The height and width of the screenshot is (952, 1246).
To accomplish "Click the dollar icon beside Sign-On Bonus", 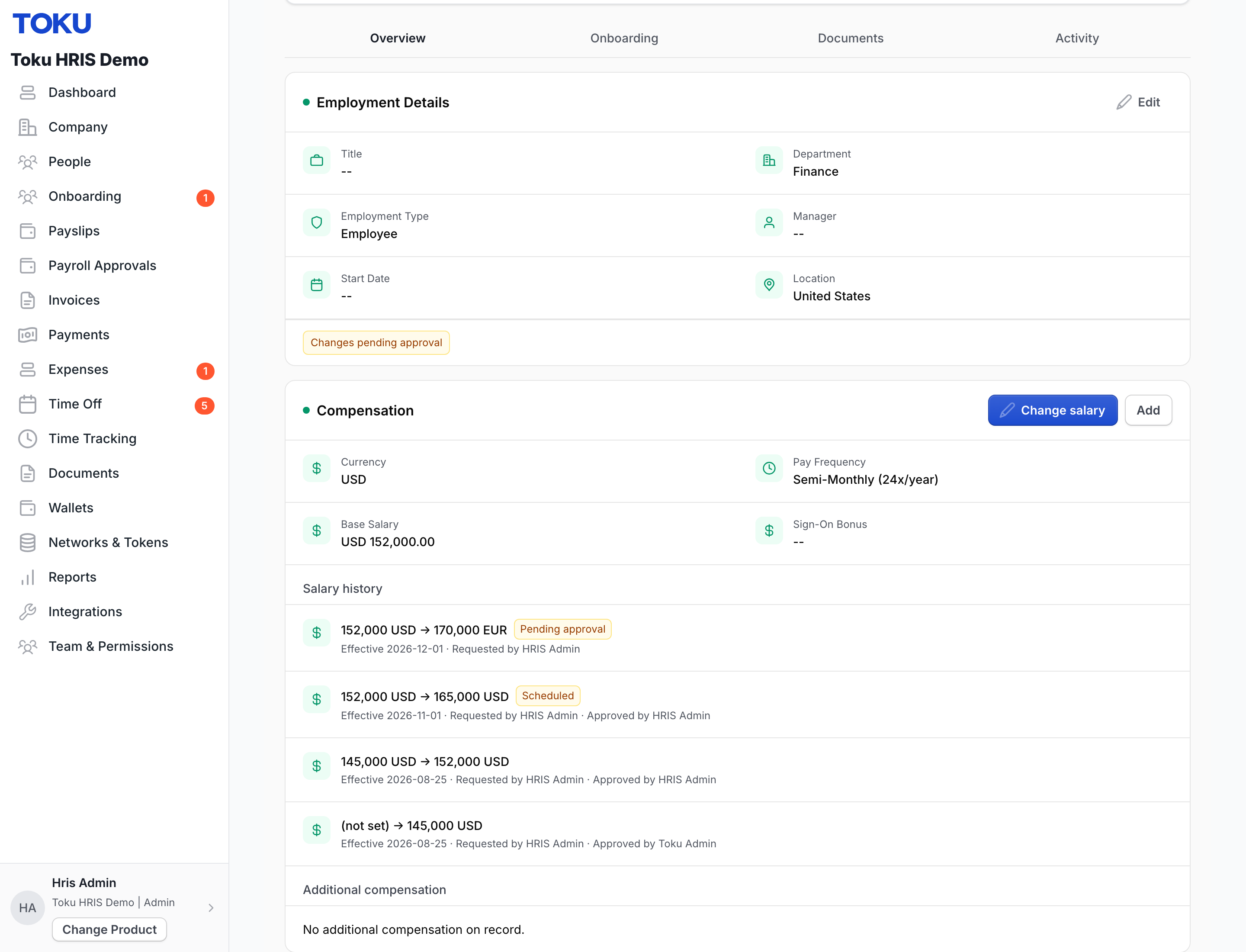I will pyautogui.click(x=768, y=531).
